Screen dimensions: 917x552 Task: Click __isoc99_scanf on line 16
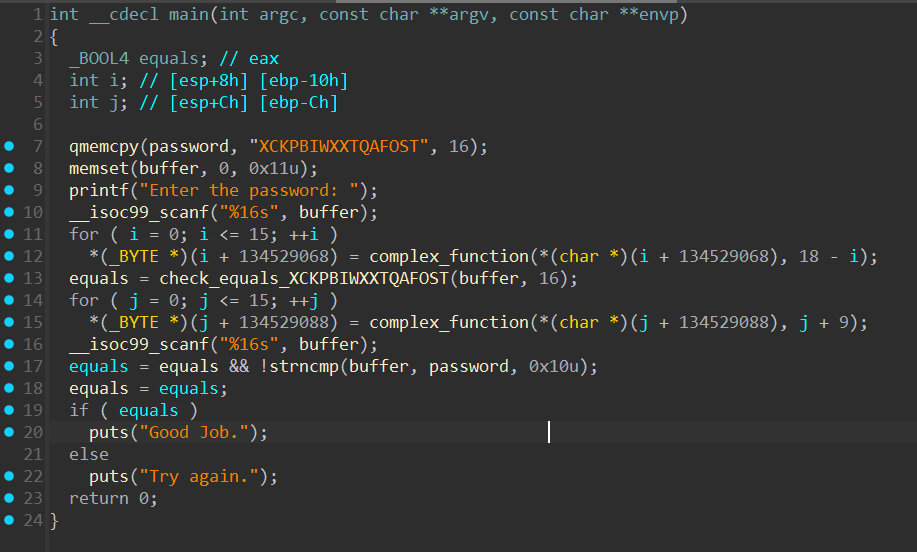pyautogui.click(x=139, y=344)
